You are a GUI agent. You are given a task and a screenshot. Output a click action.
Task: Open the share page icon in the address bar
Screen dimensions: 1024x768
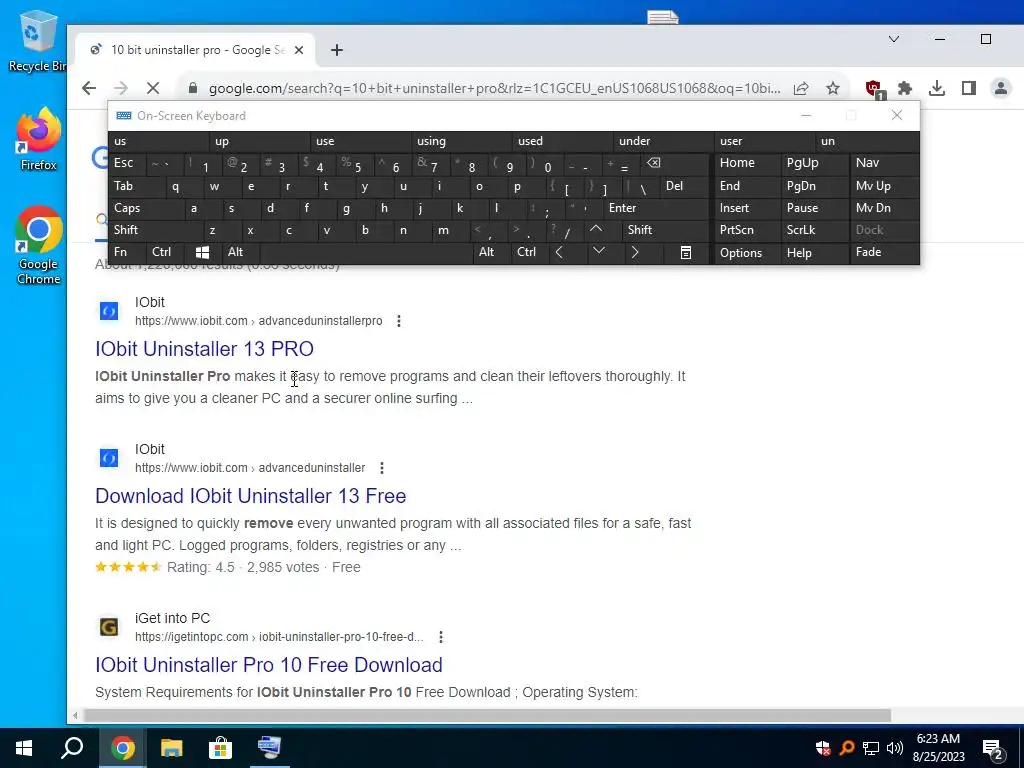click(x=801, y=88)
